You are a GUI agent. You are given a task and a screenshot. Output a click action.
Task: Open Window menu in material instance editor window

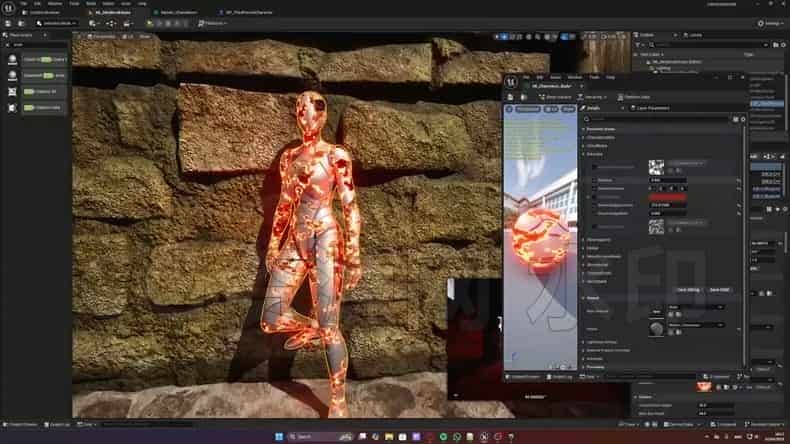(x=575, y=77)
